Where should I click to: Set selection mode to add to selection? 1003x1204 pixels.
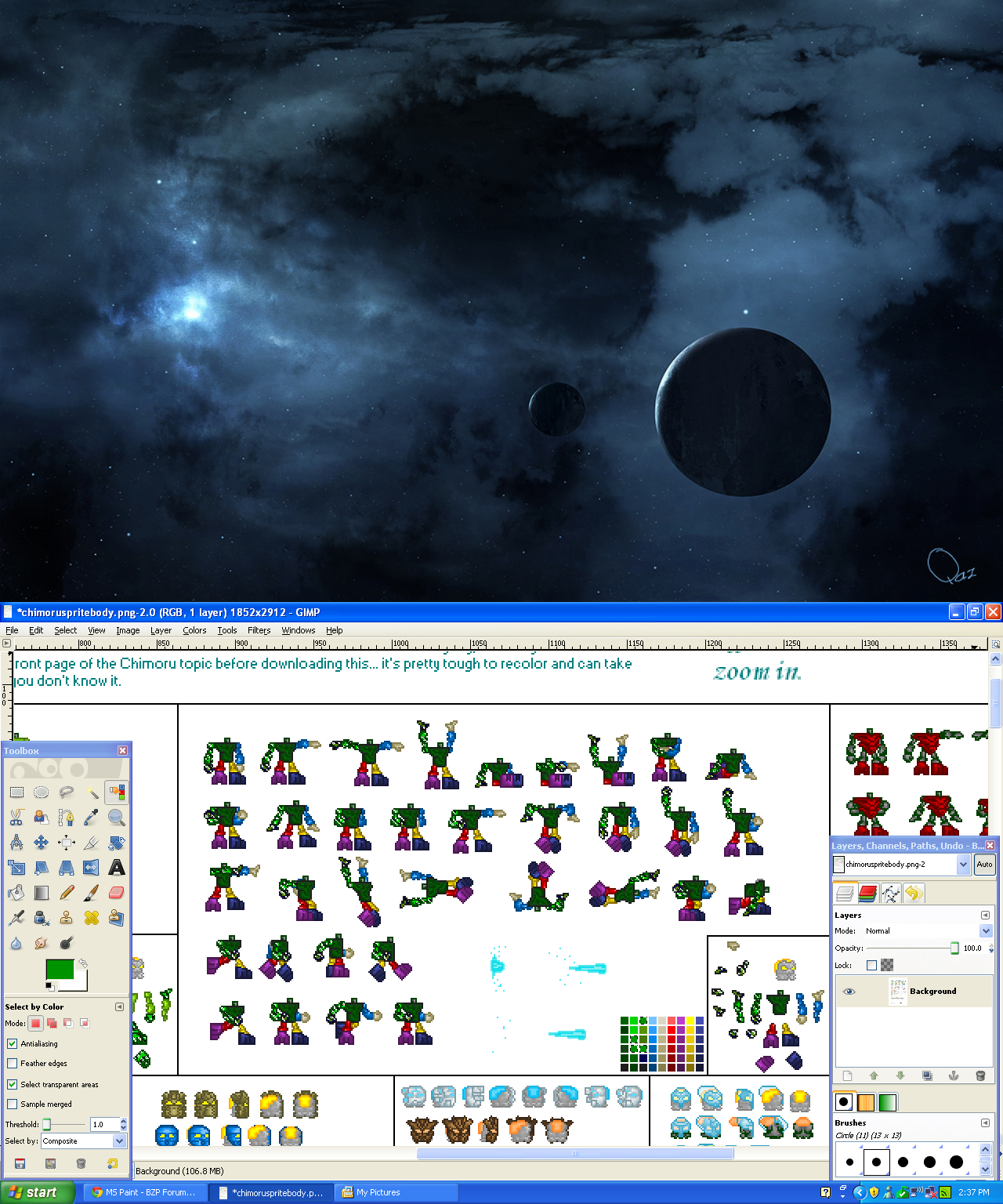[x=52, y=1023]
